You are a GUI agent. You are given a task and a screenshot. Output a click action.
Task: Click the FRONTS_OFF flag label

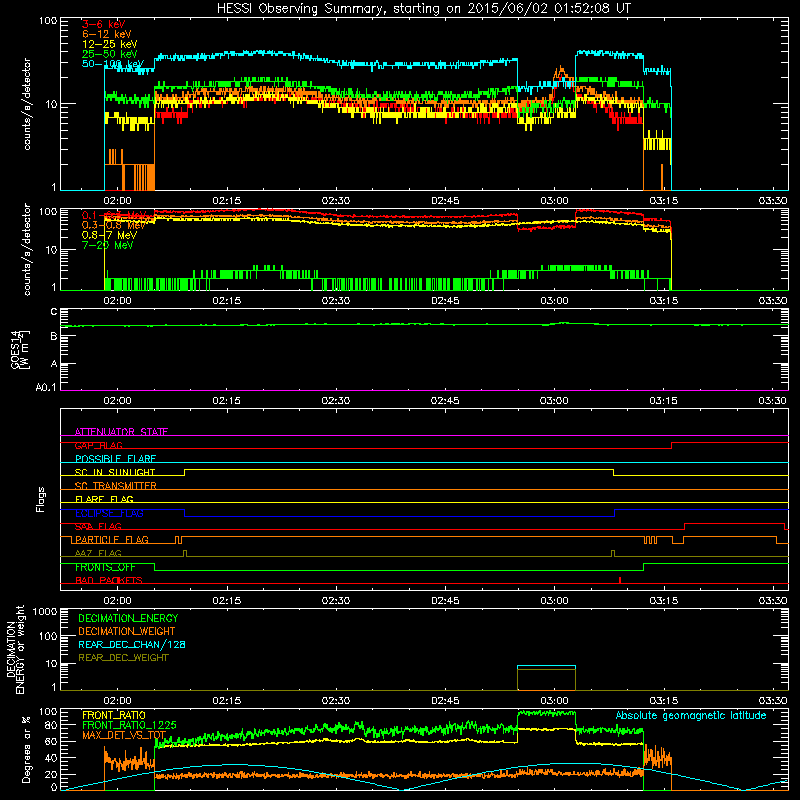(x=105, y=567)
